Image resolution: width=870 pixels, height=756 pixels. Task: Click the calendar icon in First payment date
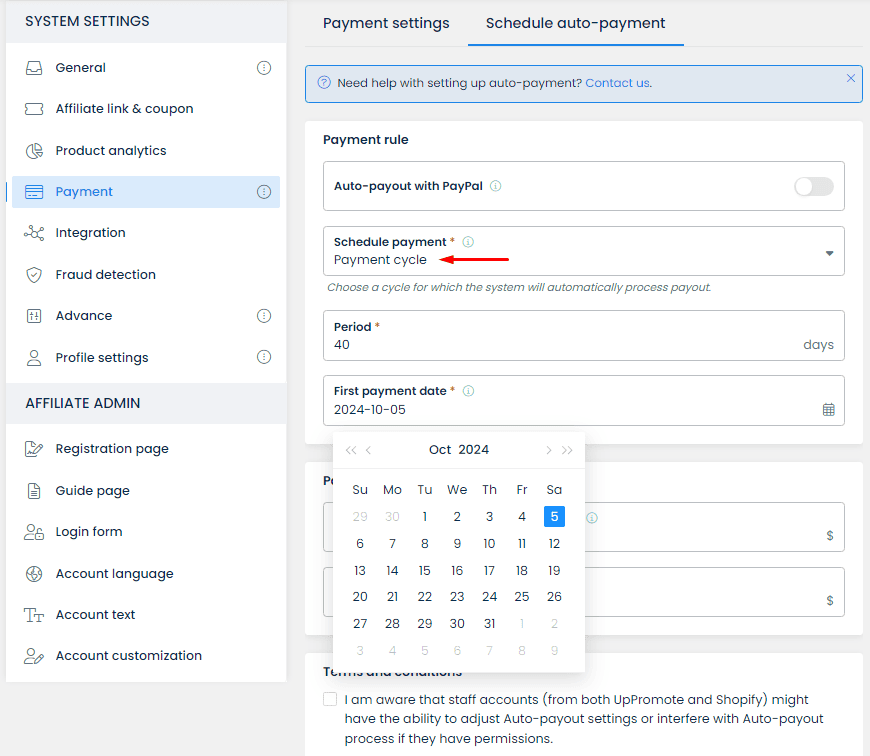[x=828, y=410]
